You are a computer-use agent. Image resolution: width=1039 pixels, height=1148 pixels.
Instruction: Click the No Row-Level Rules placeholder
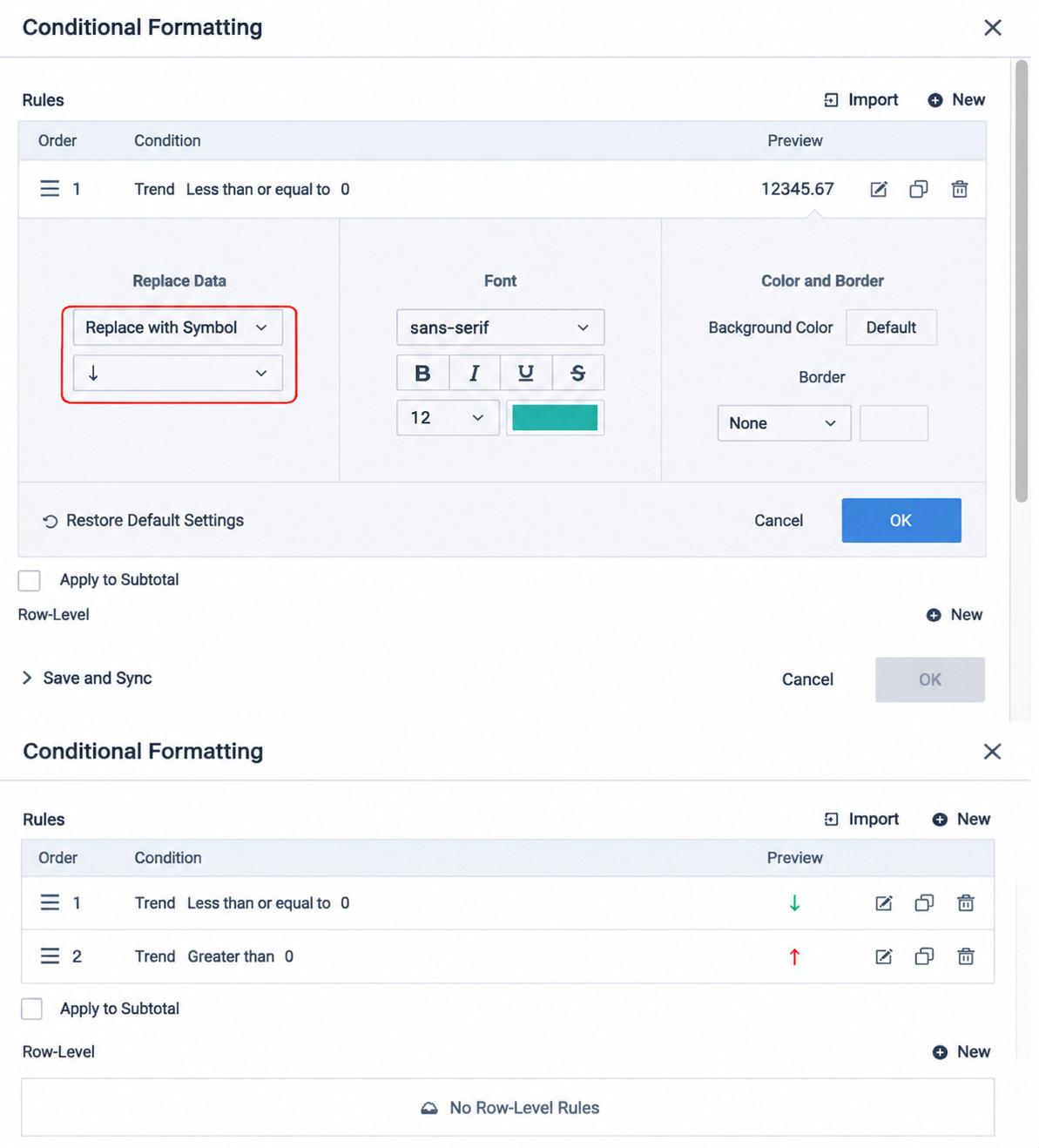[x=508, y=1108]
